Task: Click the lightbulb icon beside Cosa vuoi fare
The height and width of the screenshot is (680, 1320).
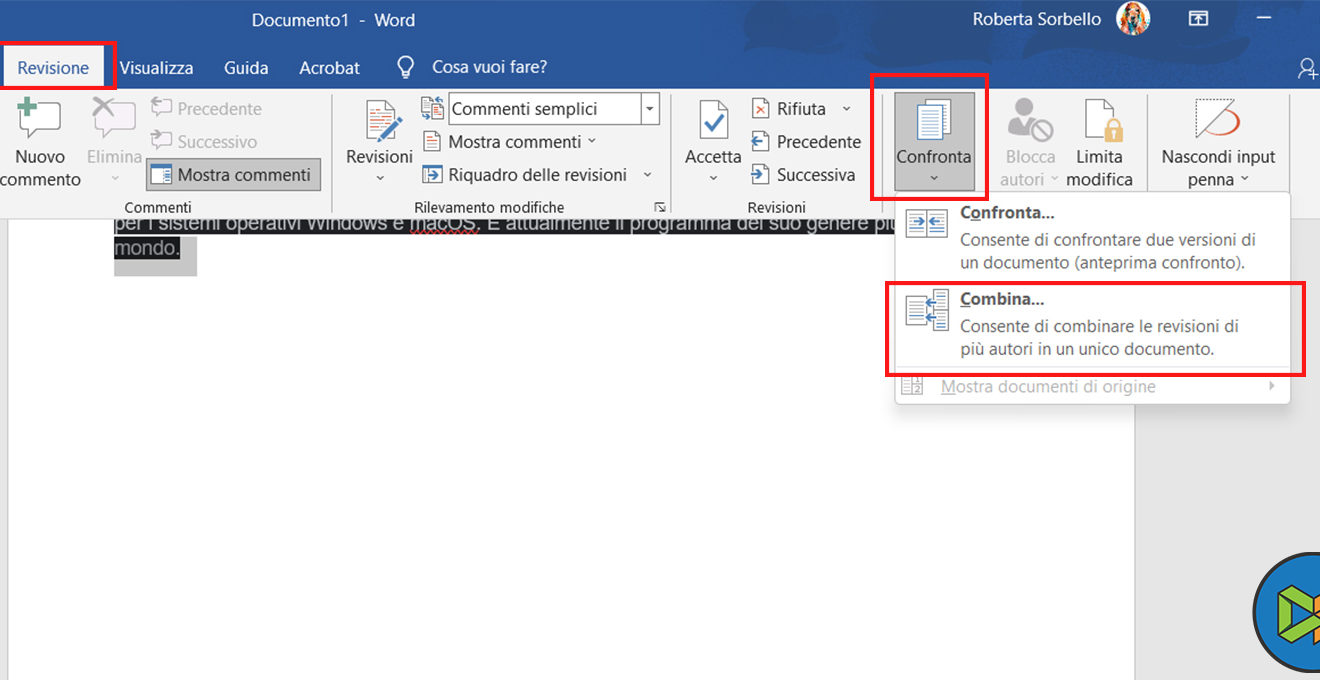Action: point(405,67)
